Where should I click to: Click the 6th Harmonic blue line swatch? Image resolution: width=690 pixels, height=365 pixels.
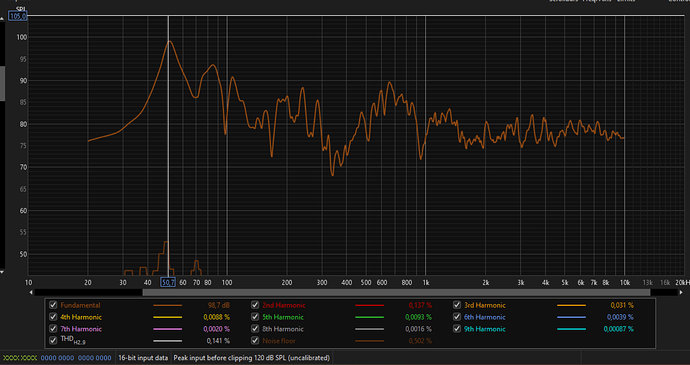(571, 317)
